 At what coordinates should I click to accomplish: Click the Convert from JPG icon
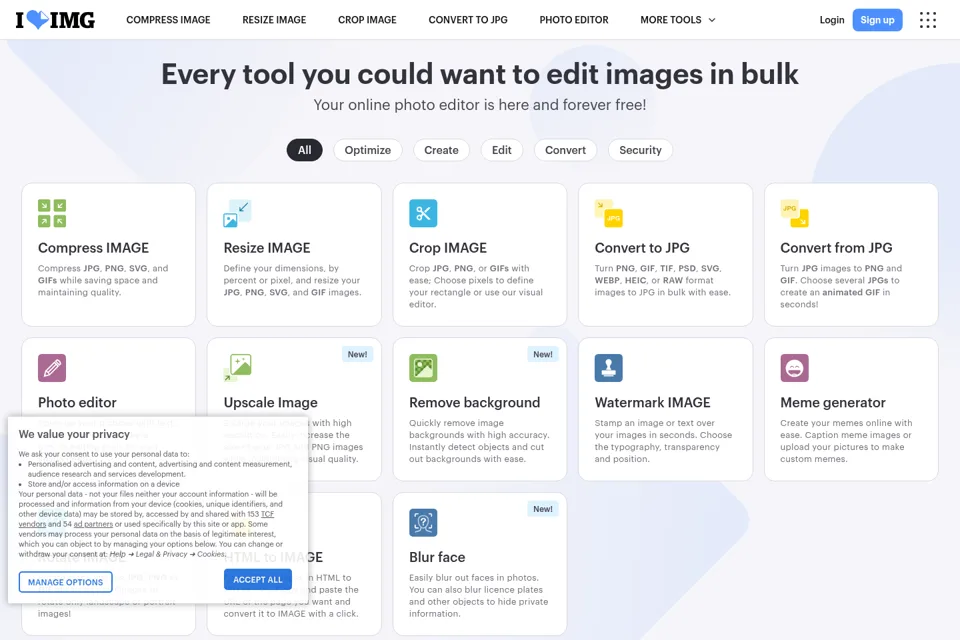(x=795, y=213)
